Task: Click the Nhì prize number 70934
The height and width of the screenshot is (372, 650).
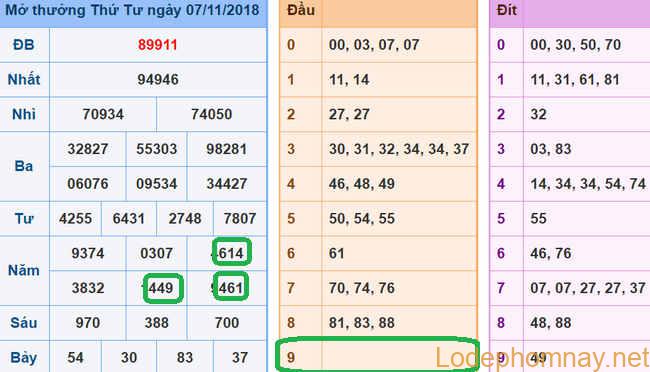Action: pos(103,114)
